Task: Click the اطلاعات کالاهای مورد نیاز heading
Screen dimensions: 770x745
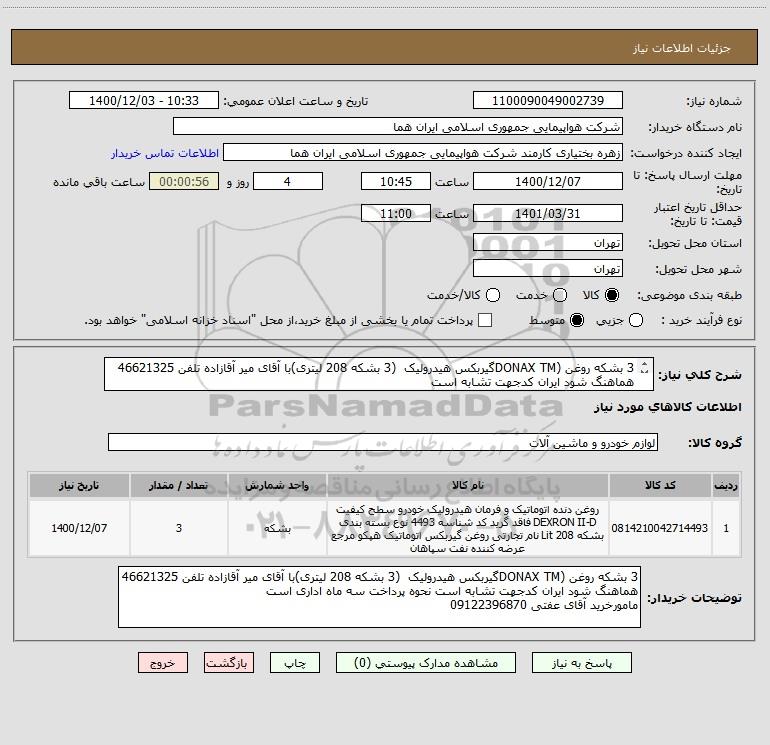Action: coord(667,407)
